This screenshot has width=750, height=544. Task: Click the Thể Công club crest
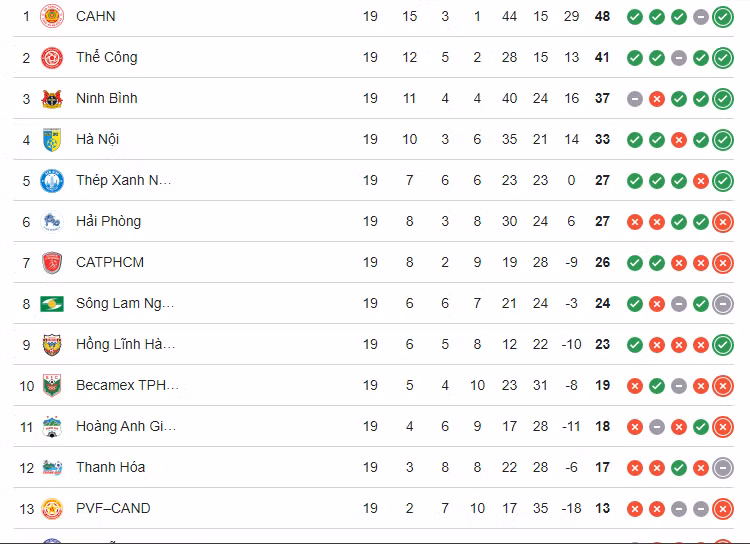(52, 57)
